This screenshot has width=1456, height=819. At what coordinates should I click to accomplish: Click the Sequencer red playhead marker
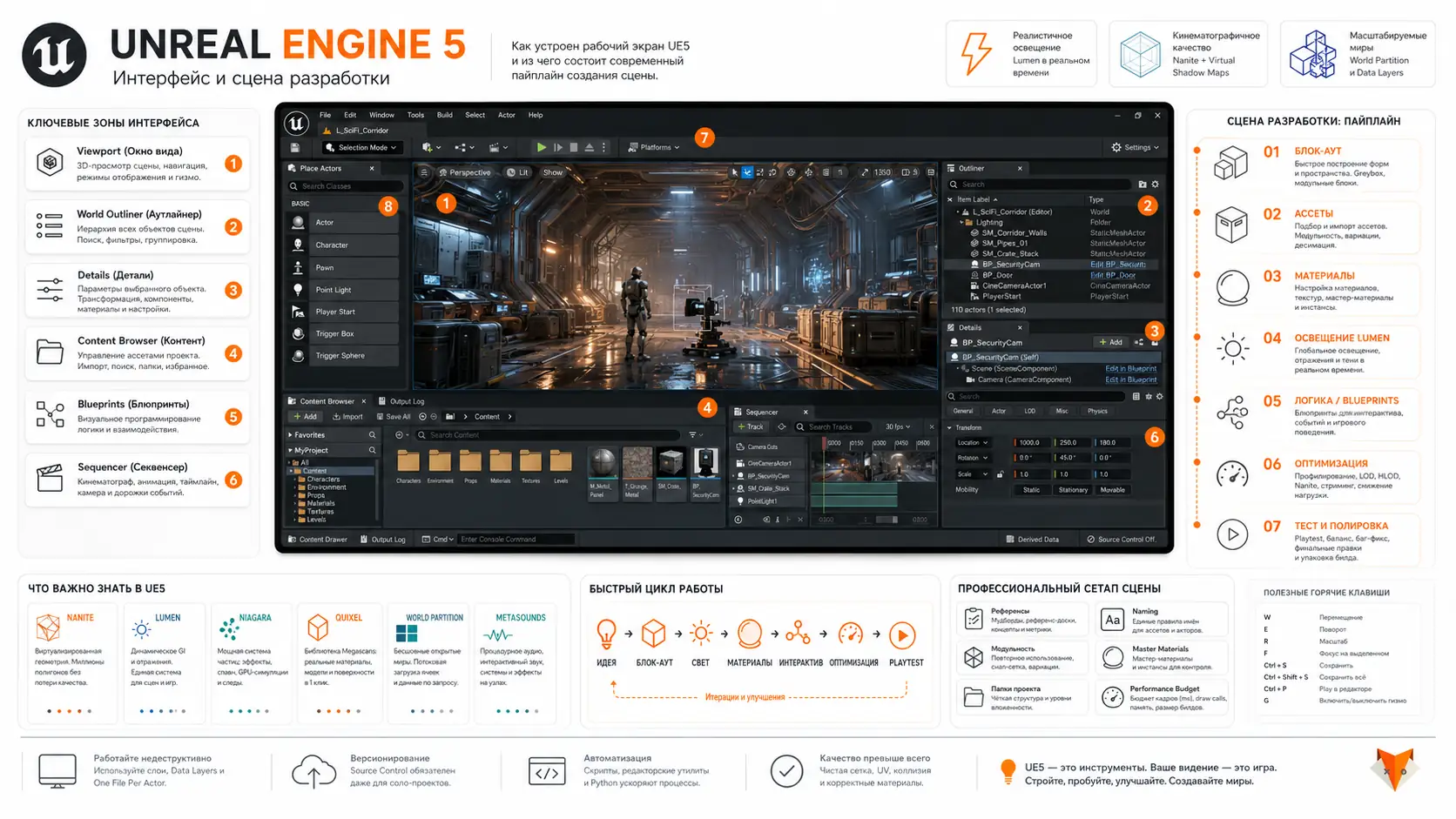(824, 444)
